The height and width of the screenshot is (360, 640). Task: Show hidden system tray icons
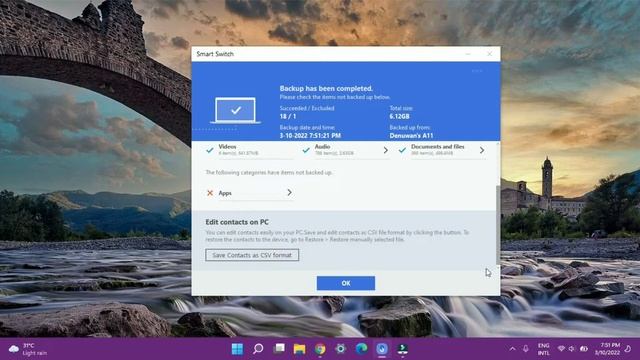(512, 349)
